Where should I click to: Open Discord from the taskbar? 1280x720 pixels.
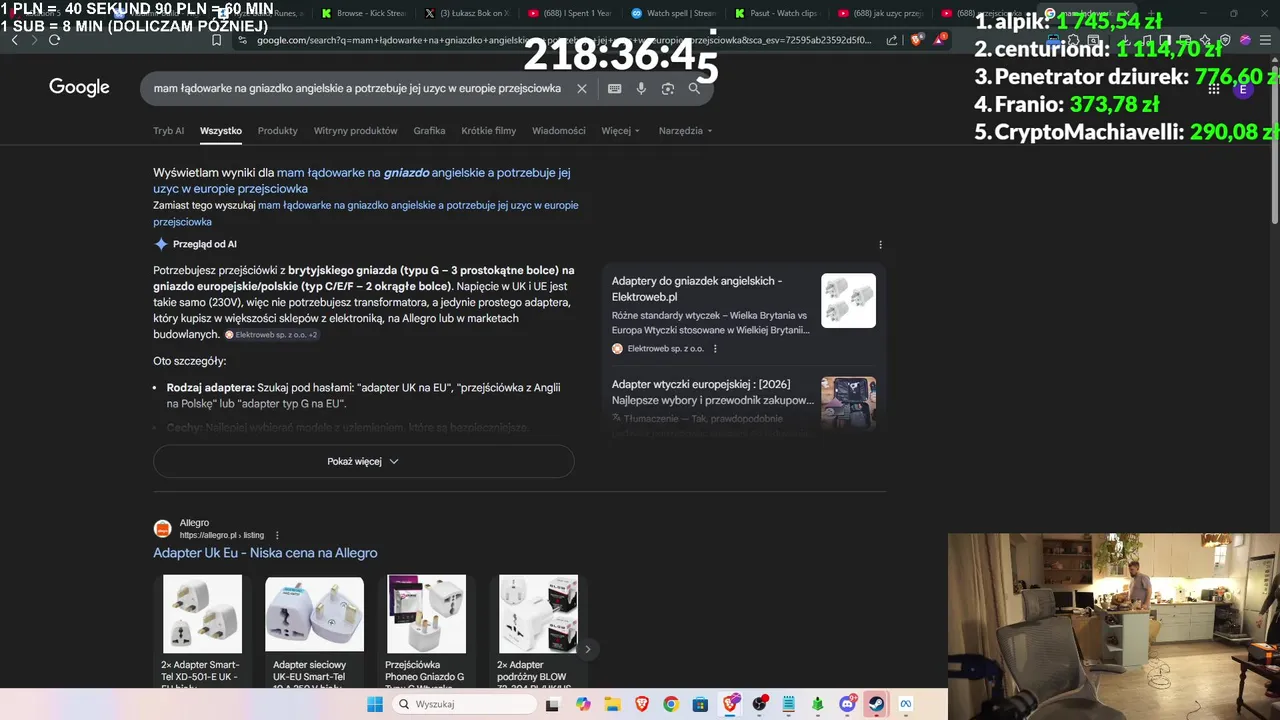847,704
